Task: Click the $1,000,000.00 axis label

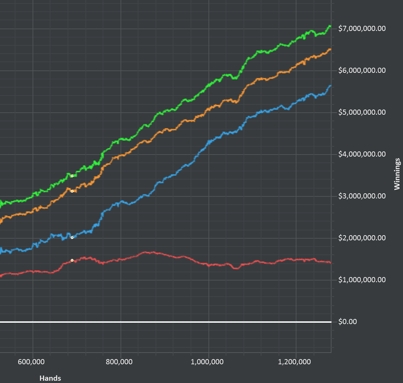Action: pyautogui.click(x=362, y=280)
